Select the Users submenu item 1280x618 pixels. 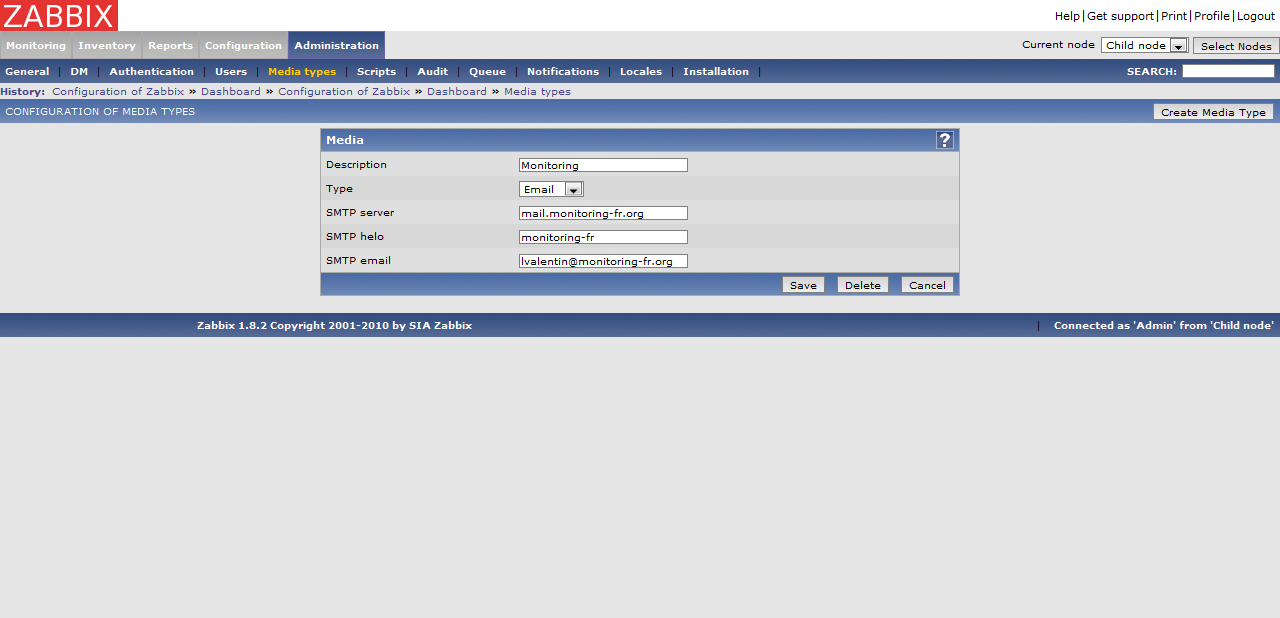pyautogui.click(x=231, y=72)
